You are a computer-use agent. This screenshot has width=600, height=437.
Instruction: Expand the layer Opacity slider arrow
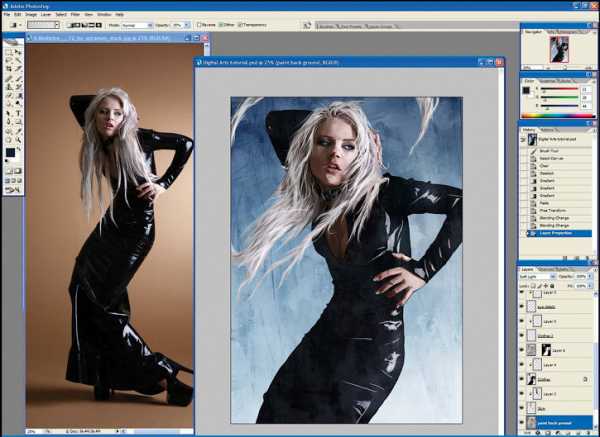pyautogui.click(x=589, y=277)
